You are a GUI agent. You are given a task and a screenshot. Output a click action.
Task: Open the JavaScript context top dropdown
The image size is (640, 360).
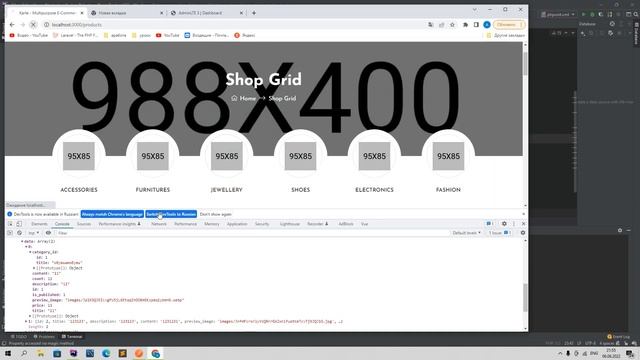point(33,233)
